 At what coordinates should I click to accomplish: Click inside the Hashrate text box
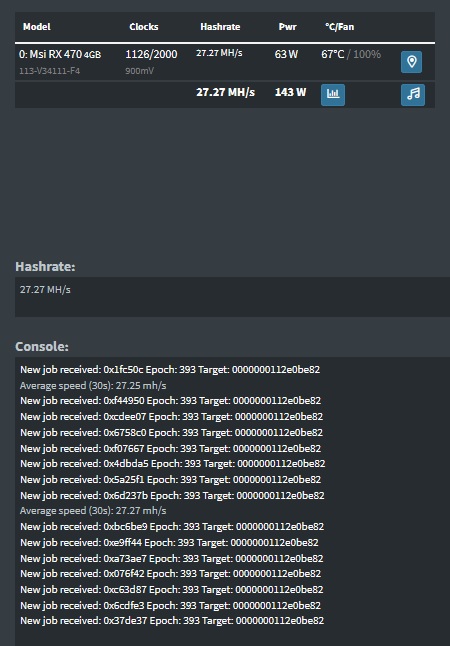232,297
